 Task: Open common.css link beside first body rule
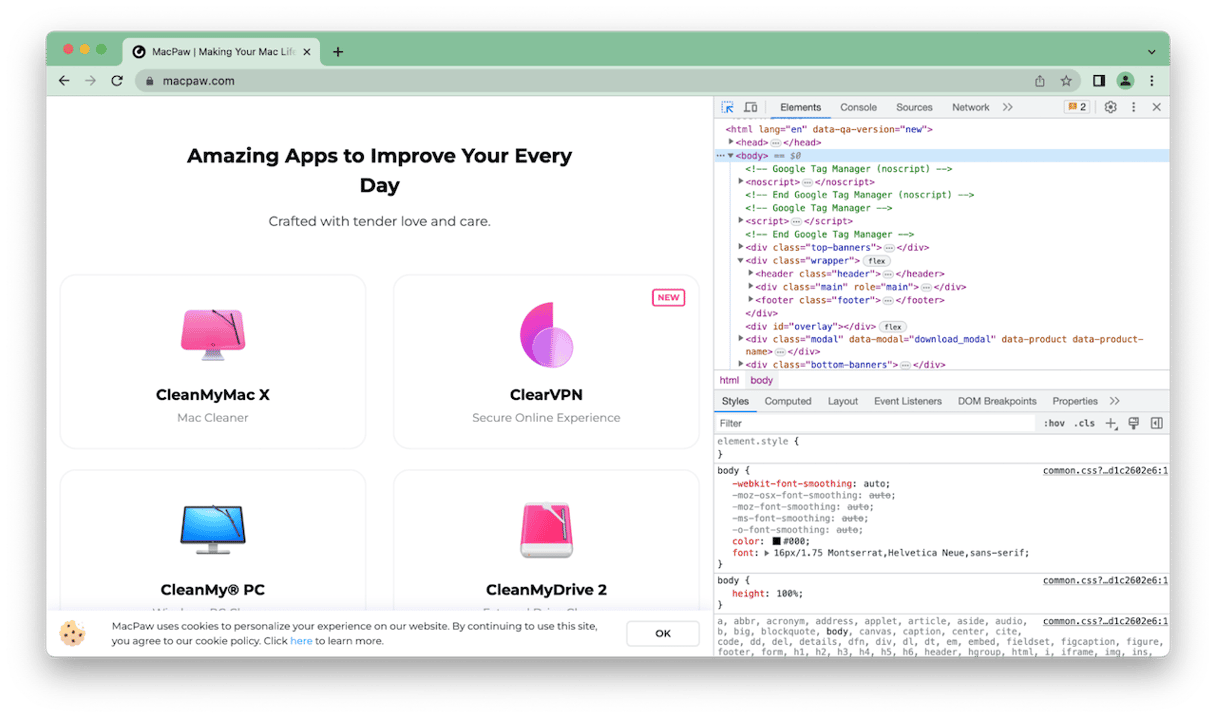[1105, 470]
